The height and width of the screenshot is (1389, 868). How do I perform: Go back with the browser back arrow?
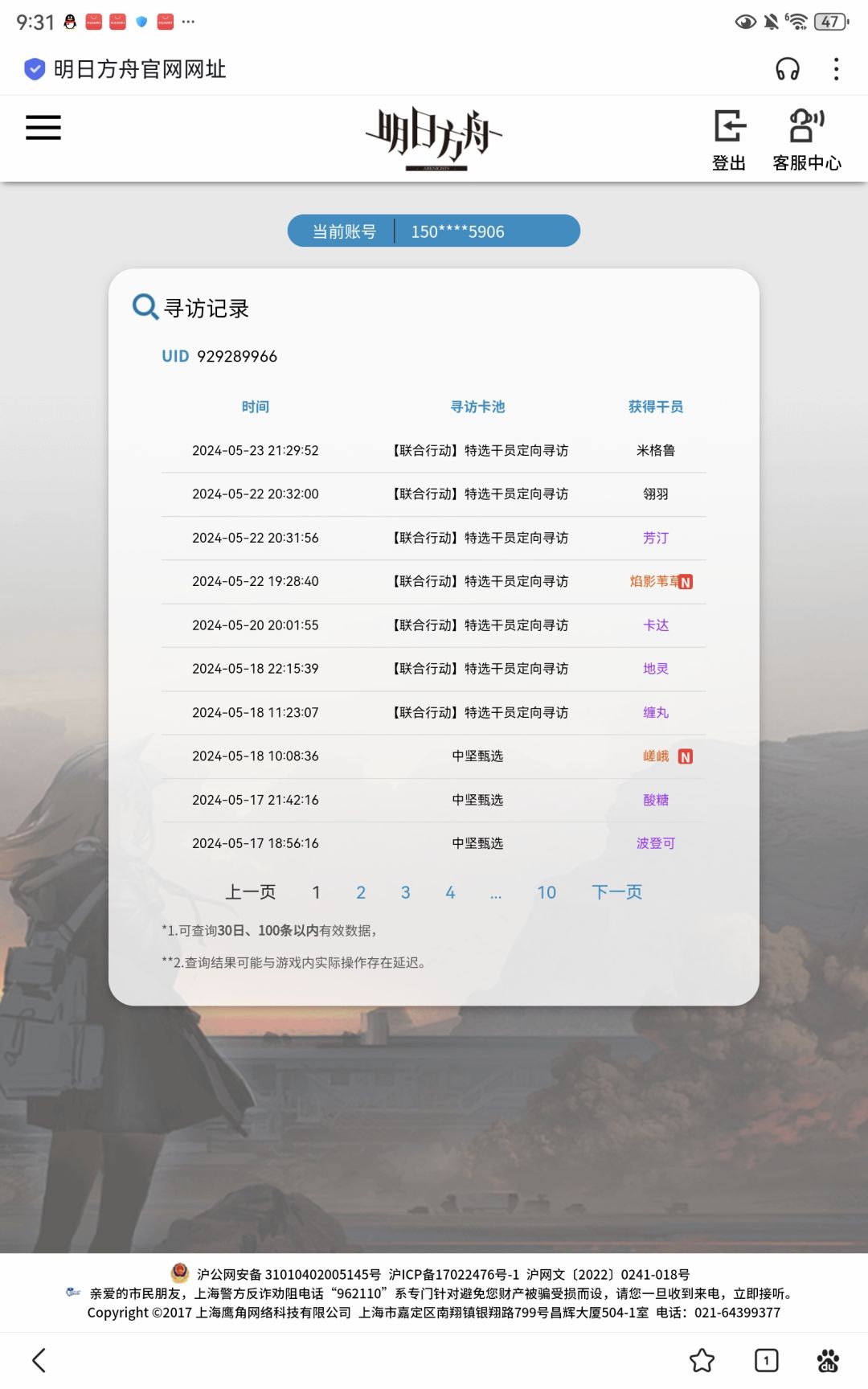39,1360
